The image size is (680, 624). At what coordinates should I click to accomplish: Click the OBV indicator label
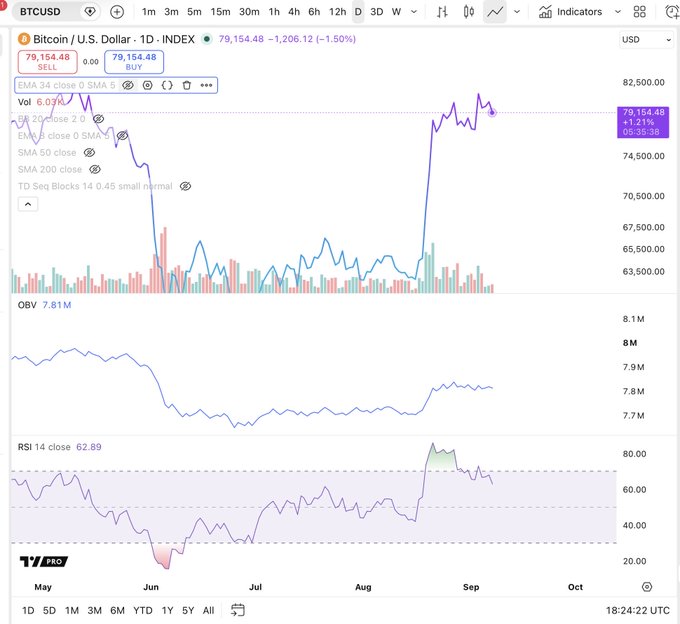[27, 305]
